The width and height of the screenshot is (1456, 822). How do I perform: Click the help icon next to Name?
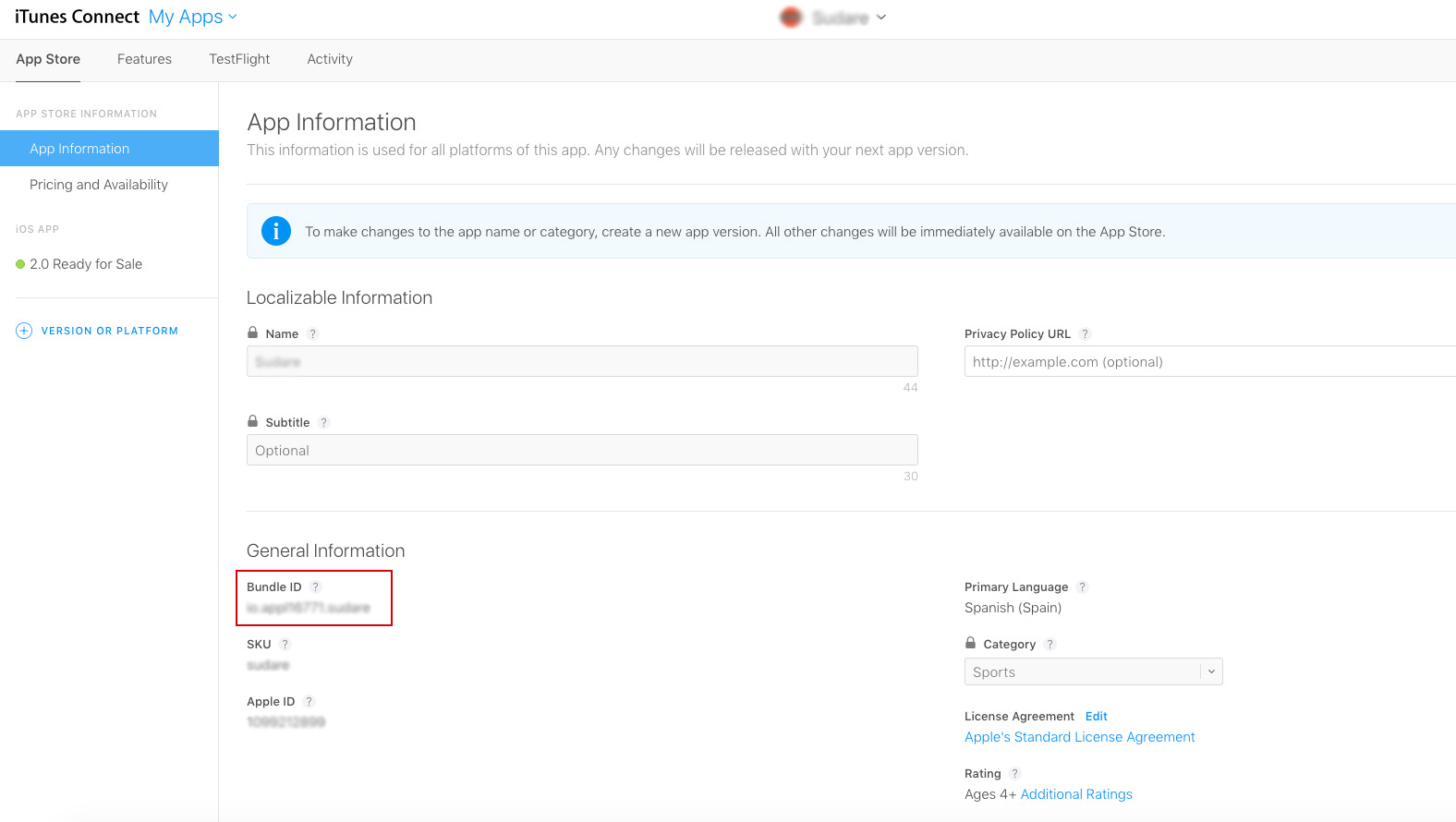coord(313,334)
